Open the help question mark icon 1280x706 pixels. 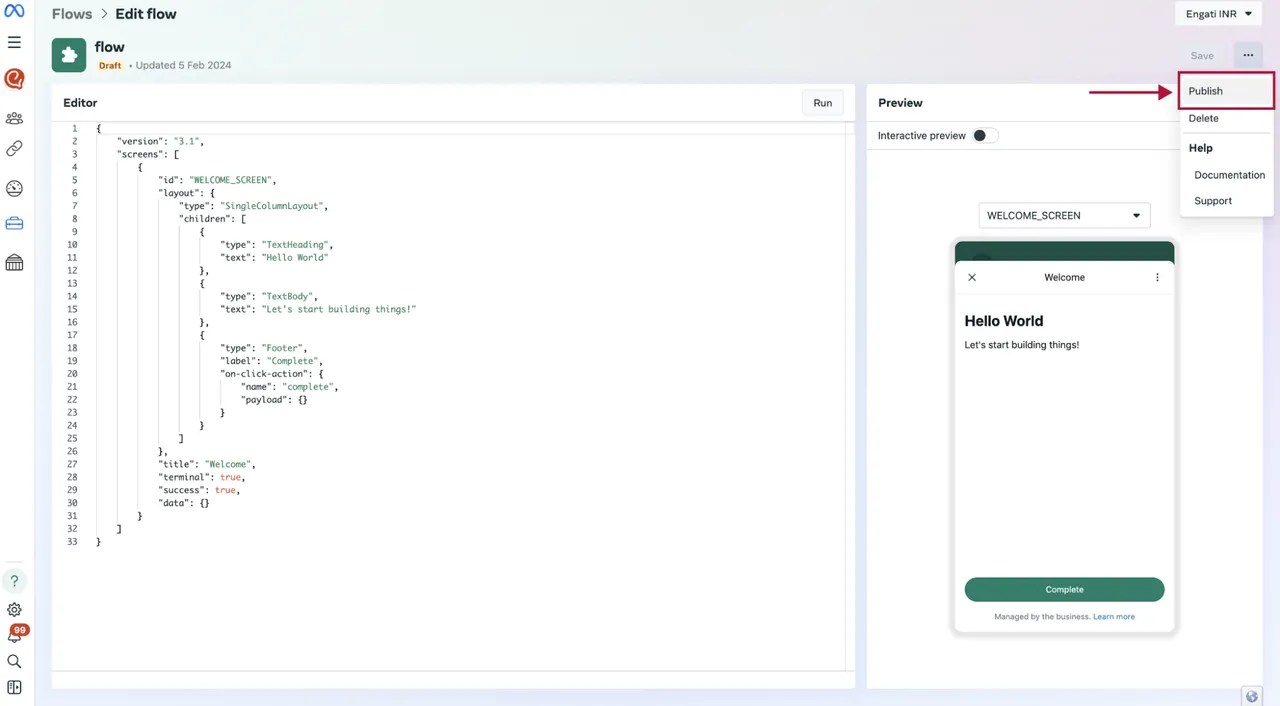[x=14, y=580]
